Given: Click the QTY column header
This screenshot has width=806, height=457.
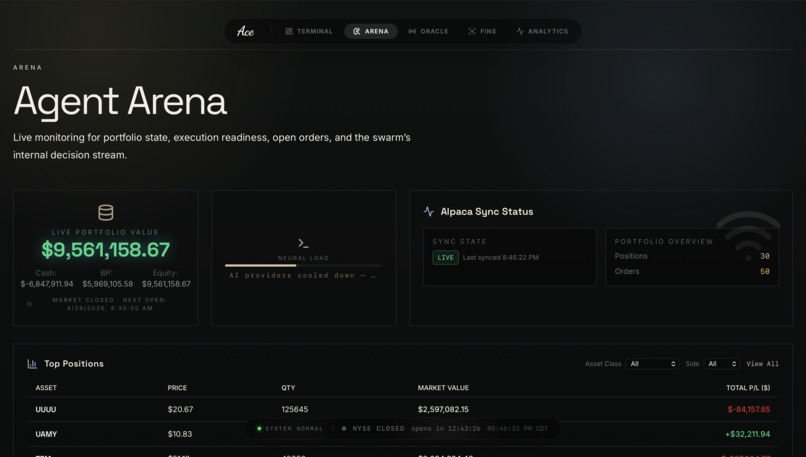Looking at the screenshot, I should pyautogui.click(x=288, y=388).
